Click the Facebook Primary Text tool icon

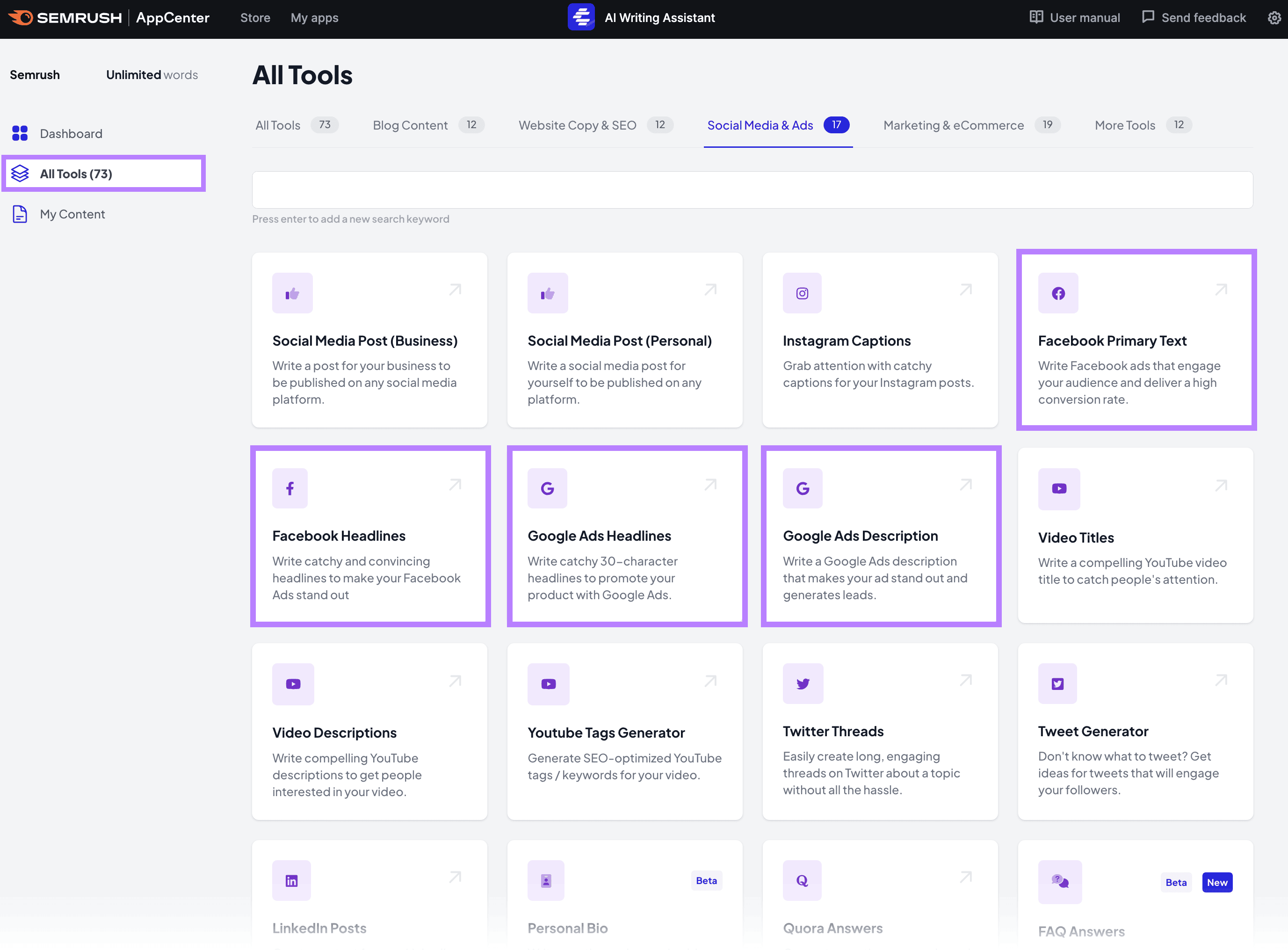1058,293
